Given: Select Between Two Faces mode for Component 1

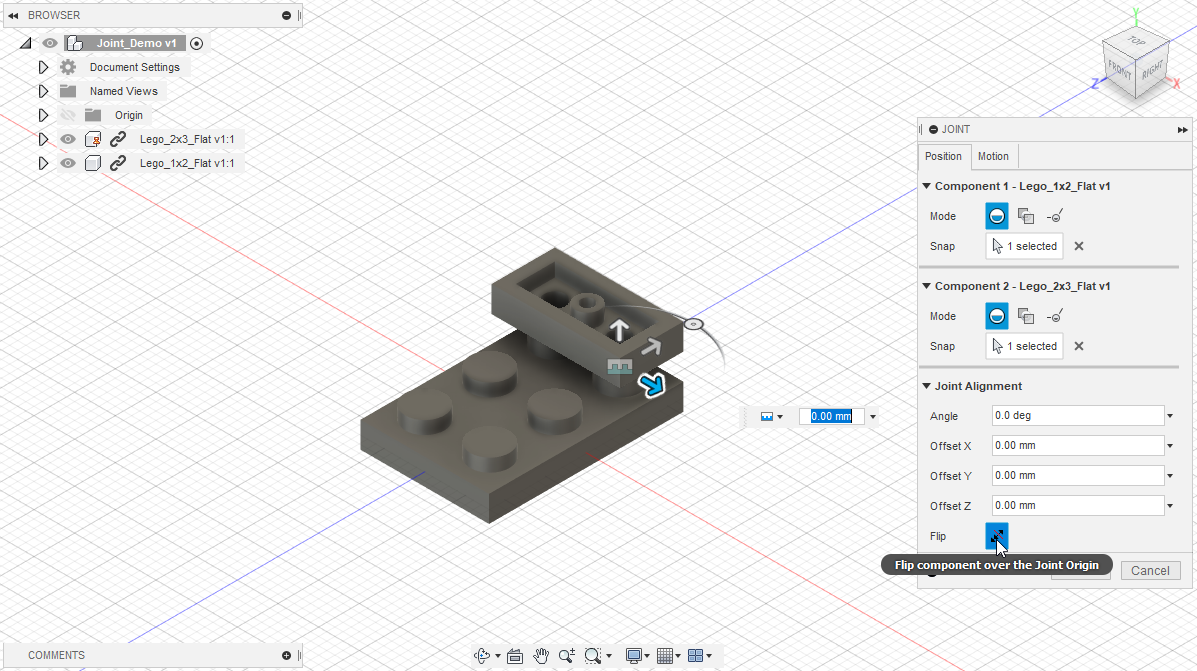Looking at the screenshot, I should coord(1025,216).
